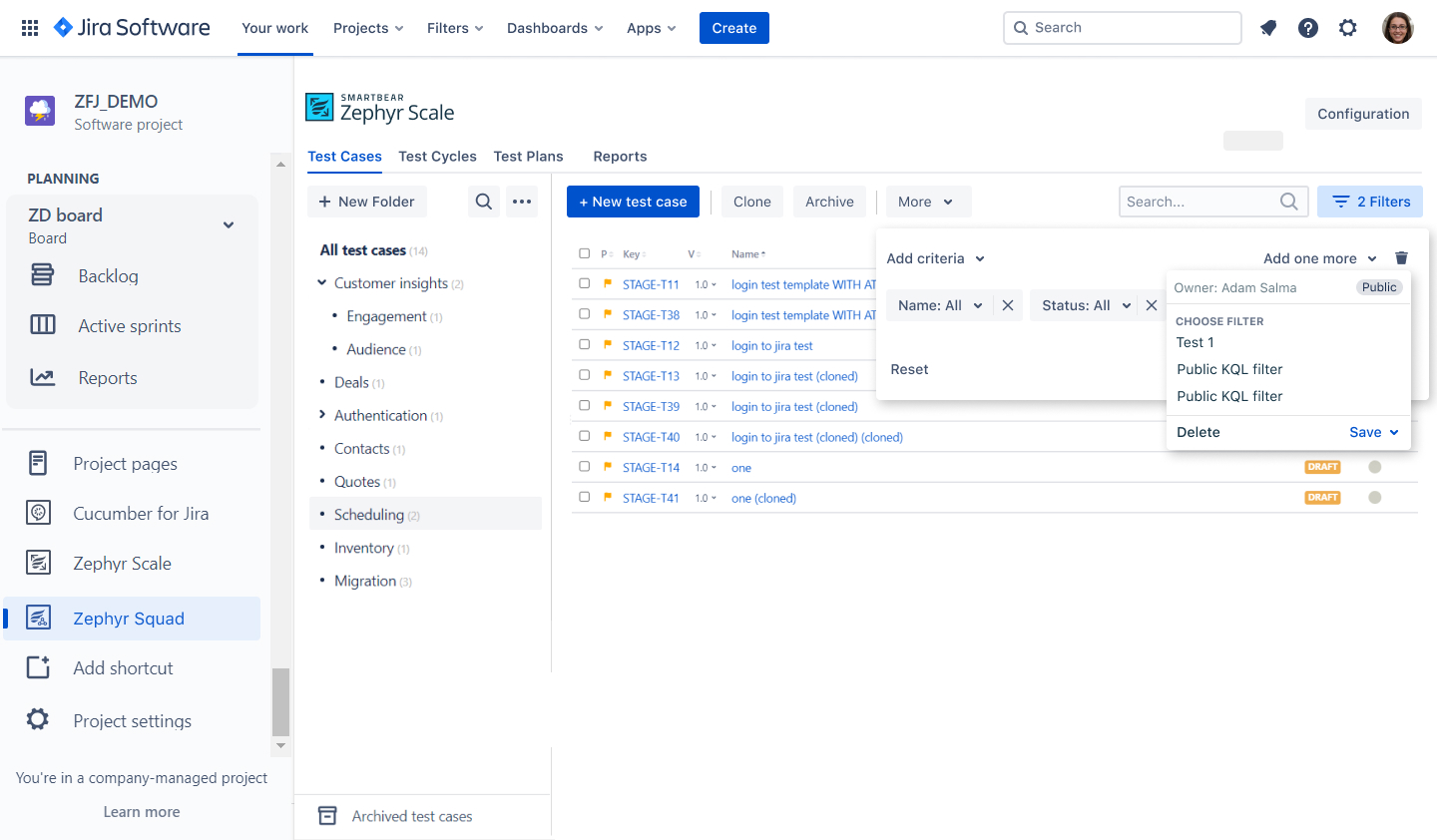Image resolution: width=1437 pixels, height=840 pixels.
Task: Open notifications icon in top bar
Action: (1268, 28)
